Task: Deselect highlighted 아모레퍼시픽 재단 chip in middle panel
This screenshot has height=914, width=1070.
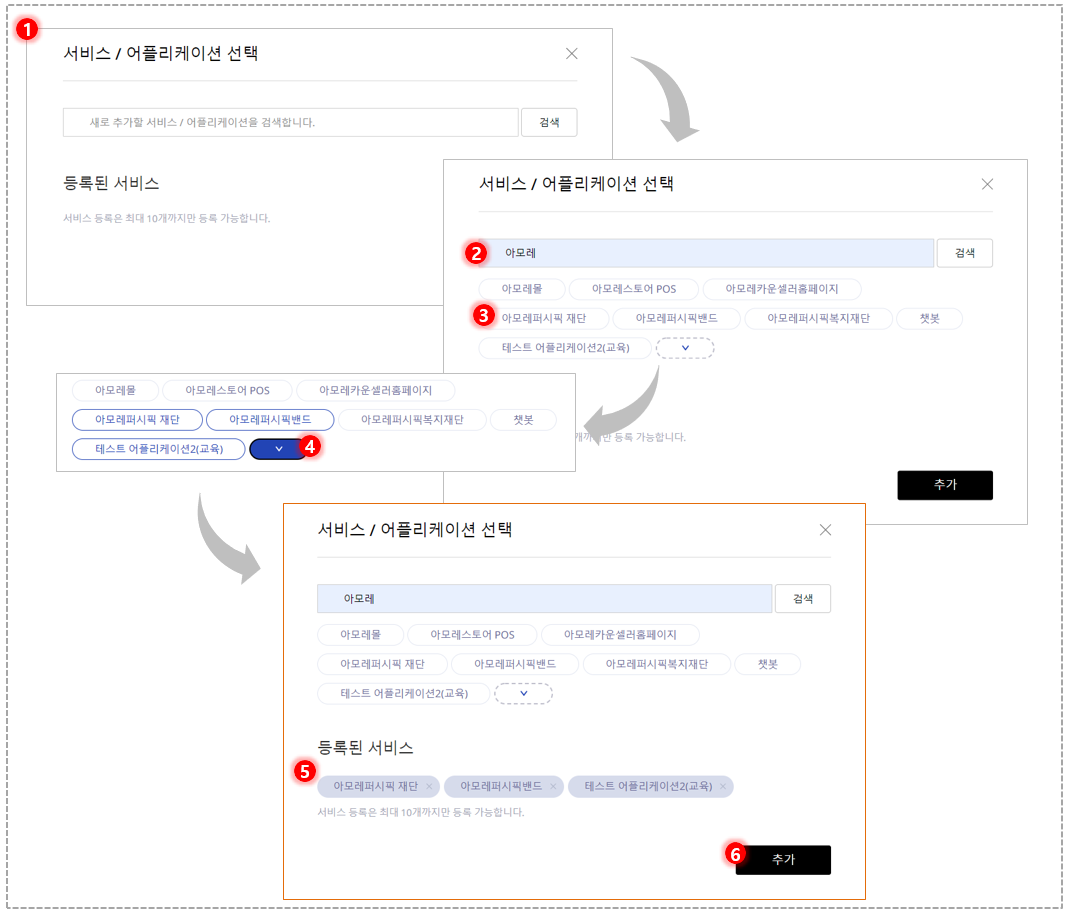Action: click(137, 420)
